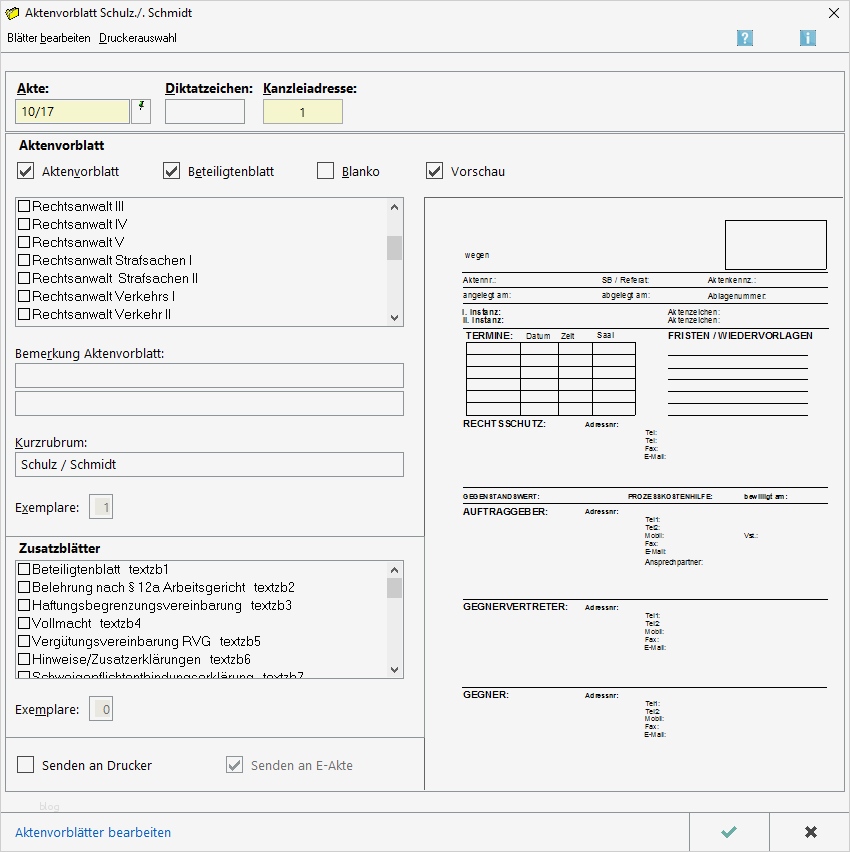
Task: Enable Senden an Drucker
Action: click(x=25, y=765)
